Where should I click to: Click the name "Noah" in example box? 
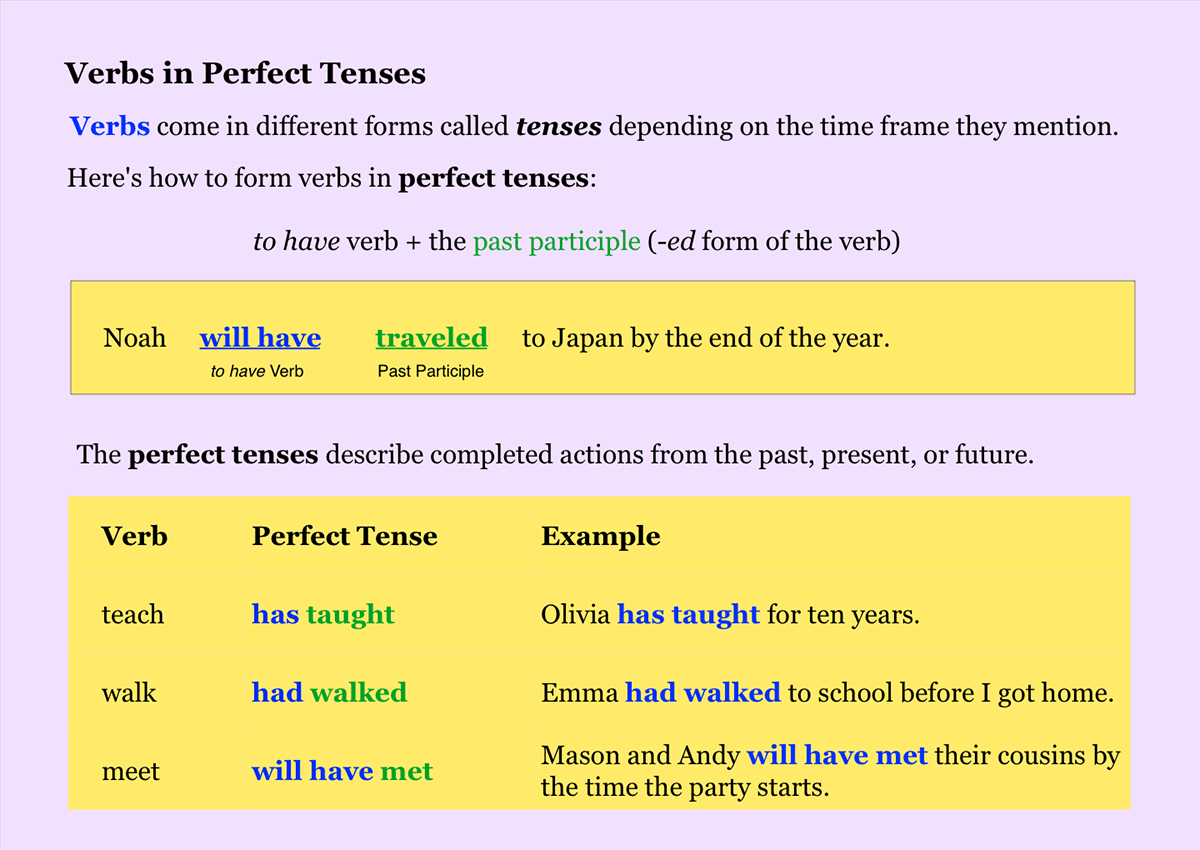click(x=134, y=338)
